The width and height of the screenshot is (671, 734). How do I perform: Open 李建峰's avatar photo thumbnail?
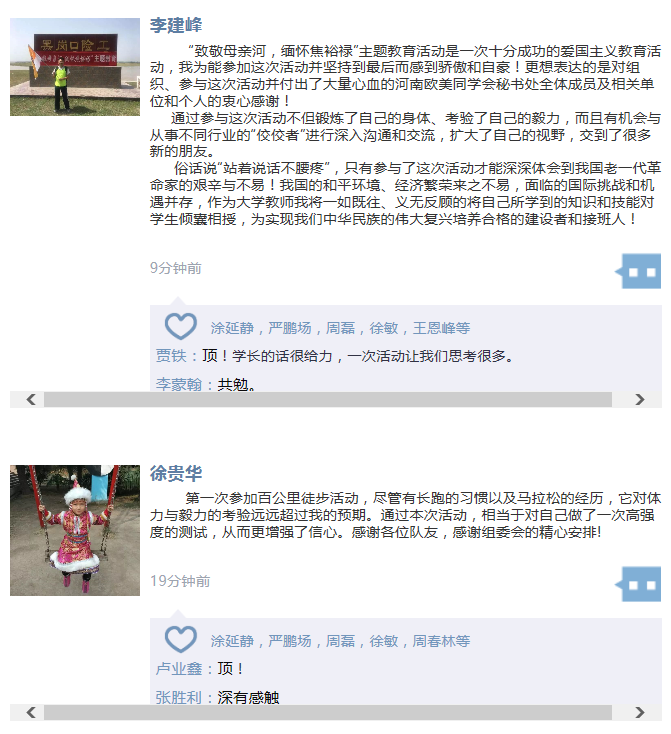click(x=75, y=67)
